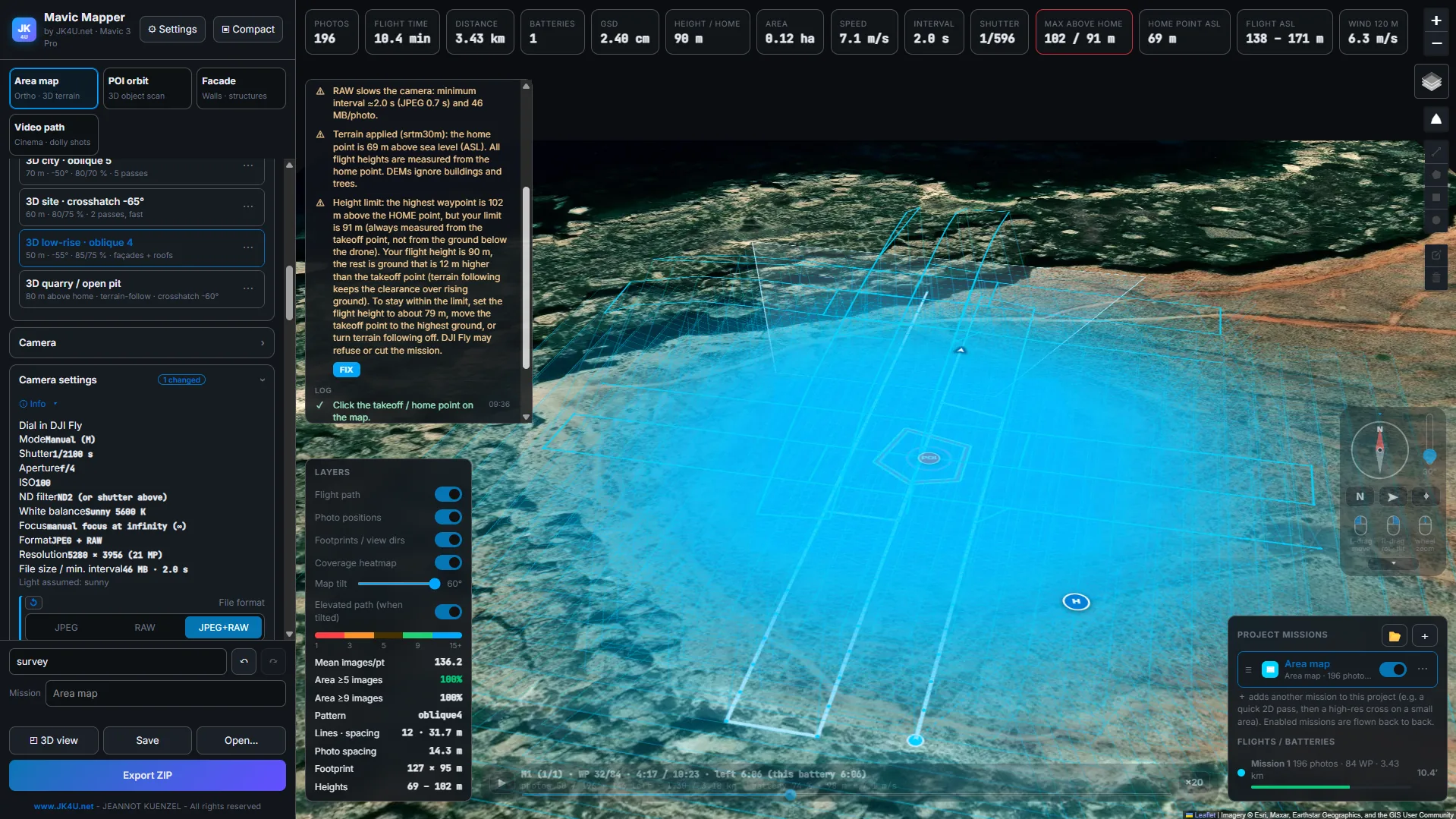Select RAW file format
Screen dimensions: 1456x819
click(x=145, y=628)
